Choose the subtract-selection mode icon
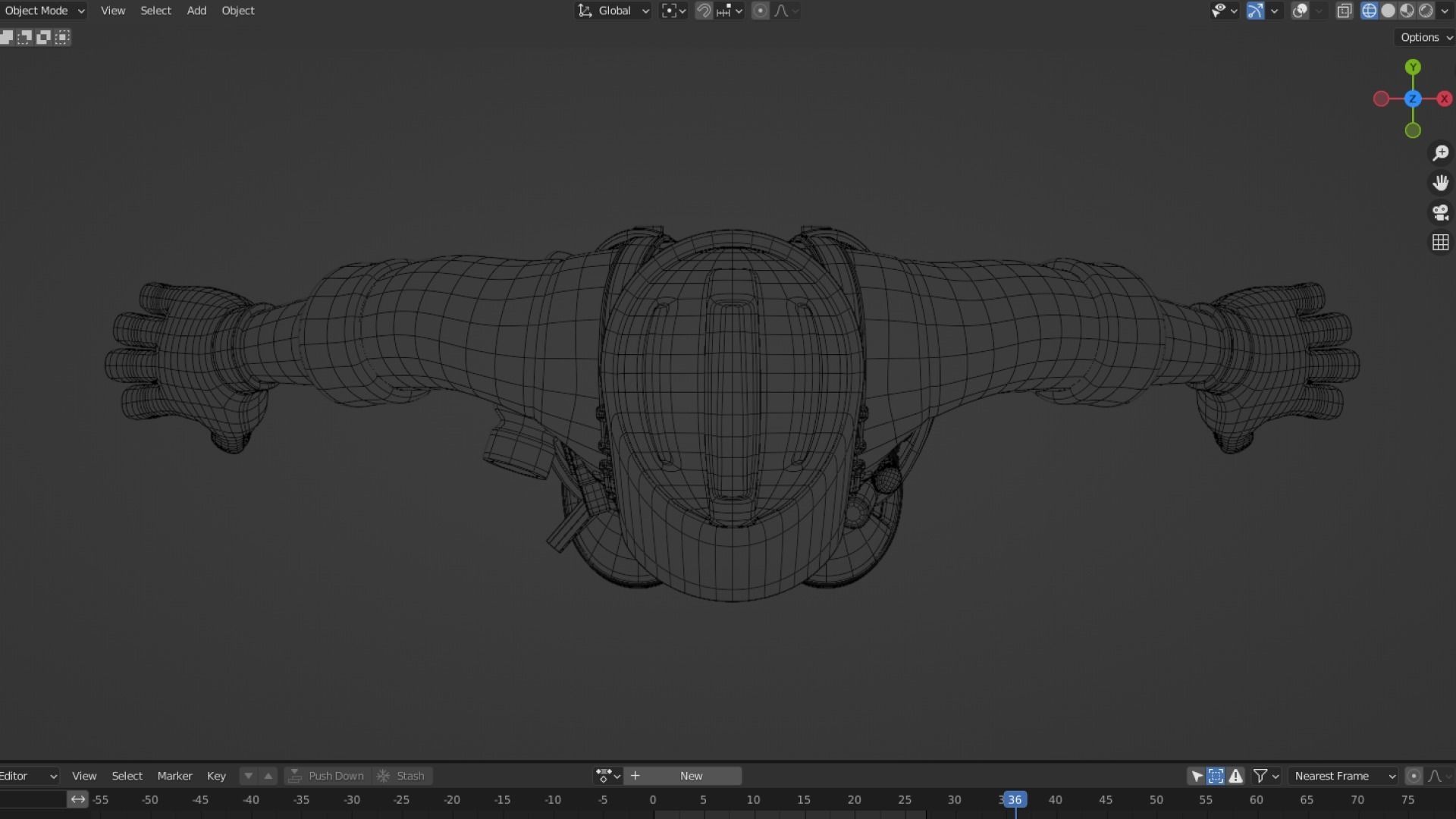The image size is (1456, 819). click(x=43, y=37)
